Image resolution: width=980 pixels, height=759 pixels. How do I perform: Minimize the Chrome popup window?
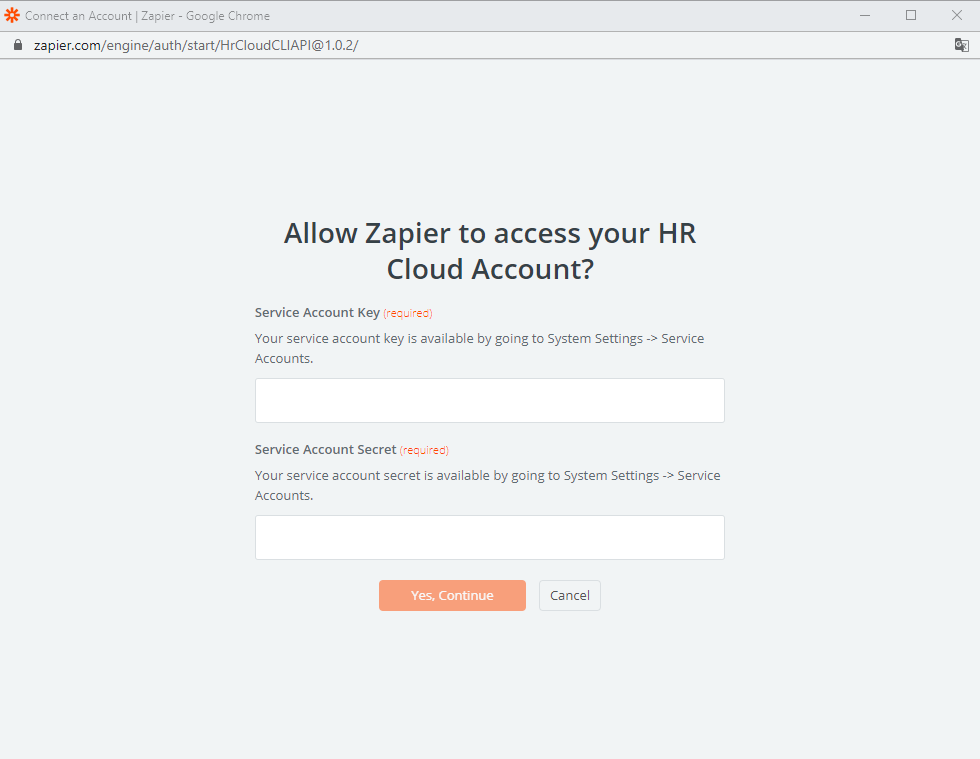(x=865, y=16)
